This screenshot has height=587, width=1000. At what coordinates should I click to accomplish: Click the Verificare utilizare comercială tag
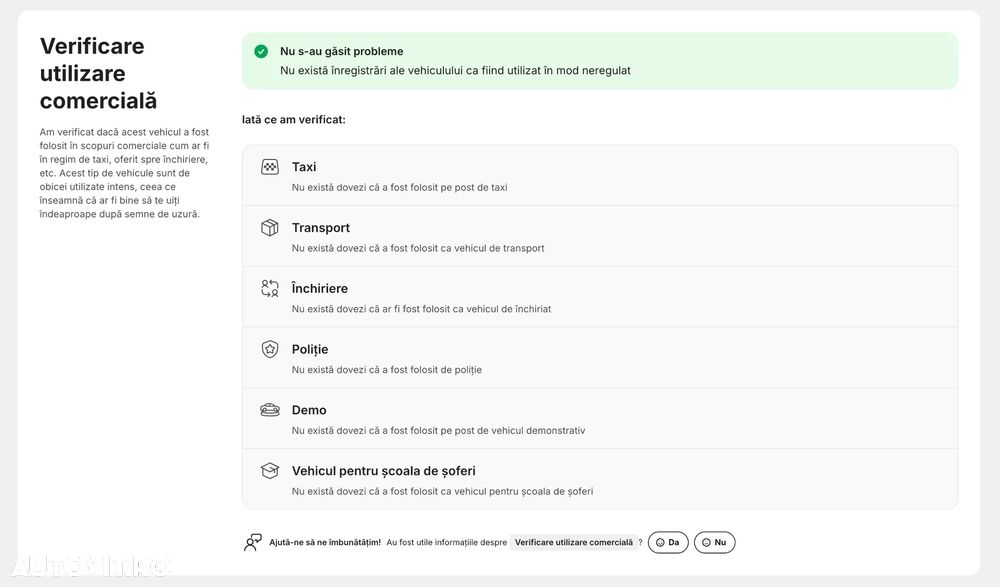click(x=574, y=542)
